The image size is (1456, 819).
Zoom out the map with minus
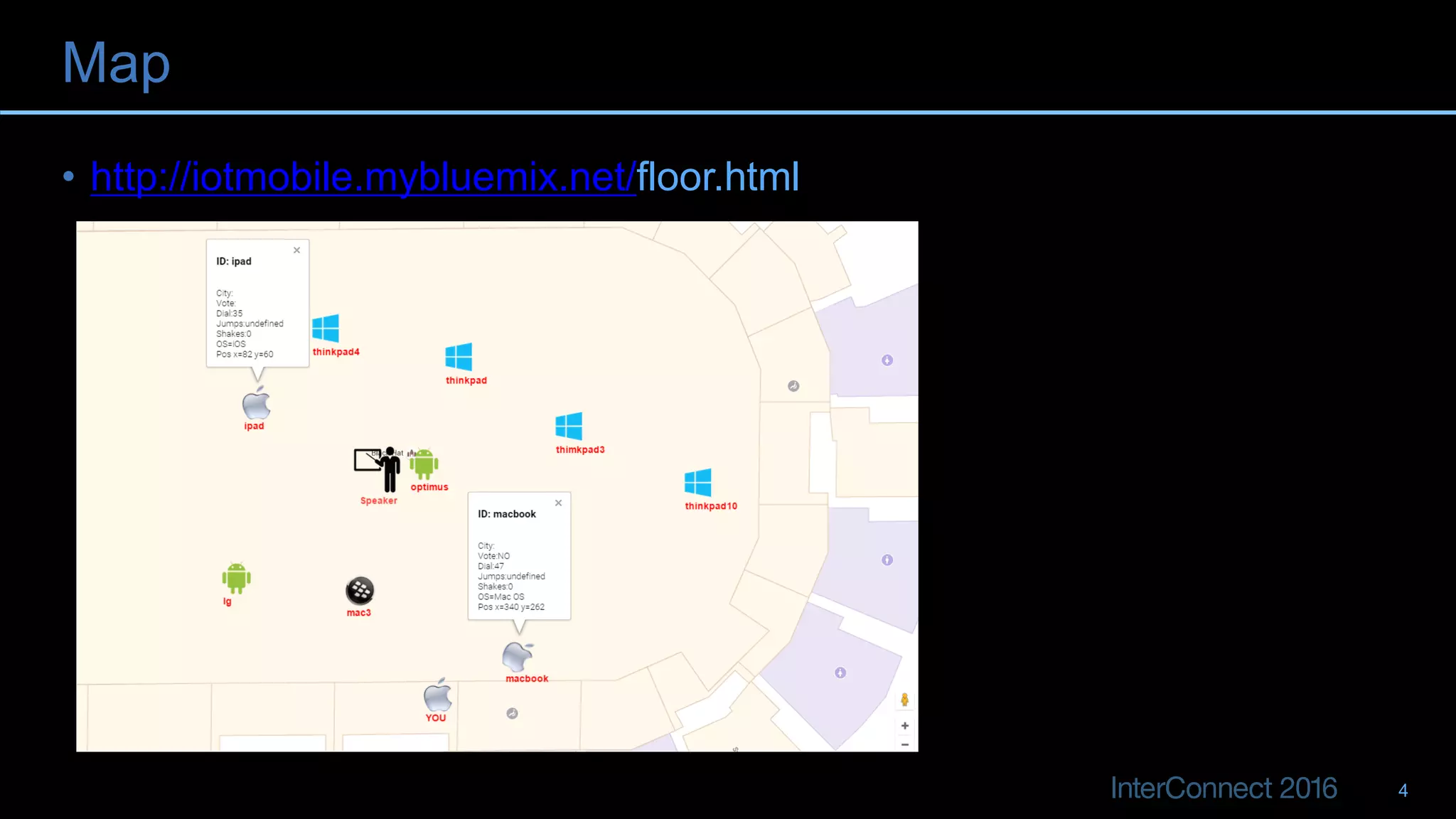pyautogui.click(x=905, y=744)
